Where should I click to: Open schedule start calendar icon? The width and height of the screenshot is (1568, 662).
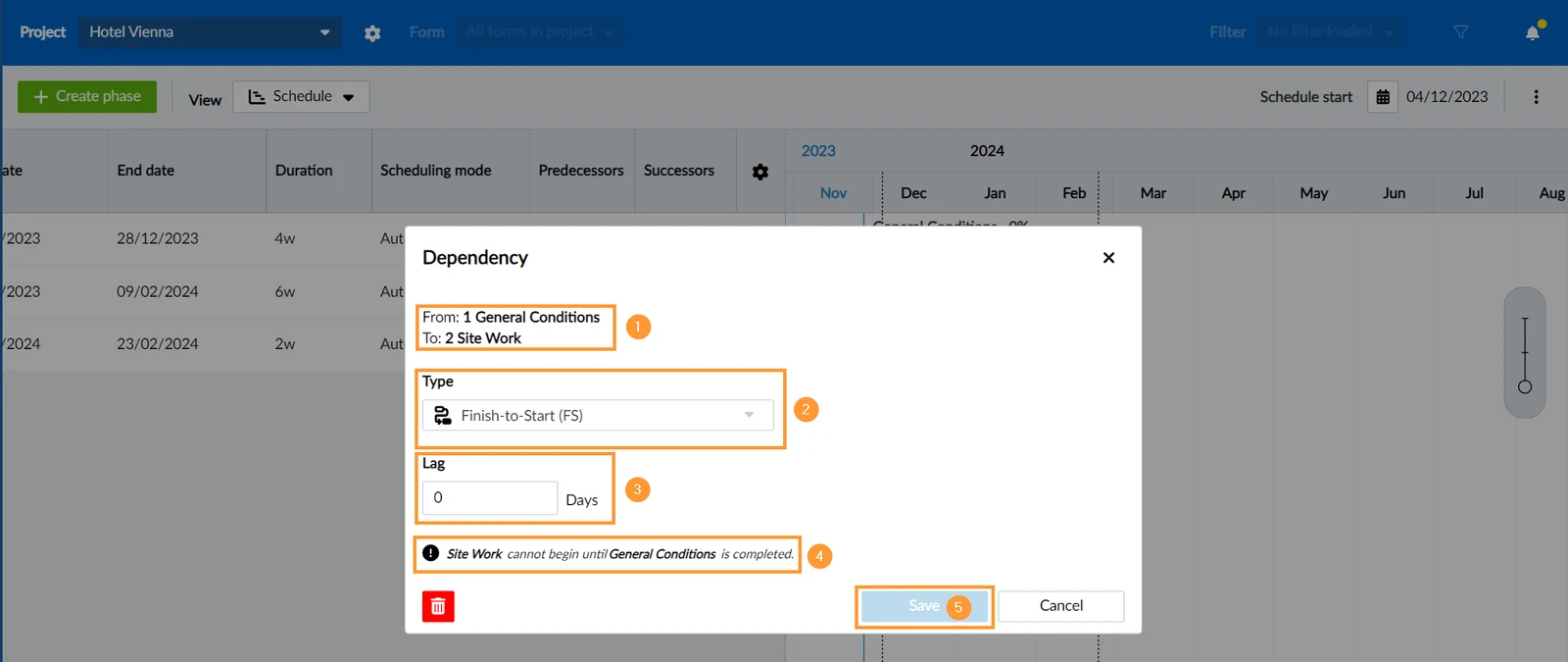(1383, 97)
